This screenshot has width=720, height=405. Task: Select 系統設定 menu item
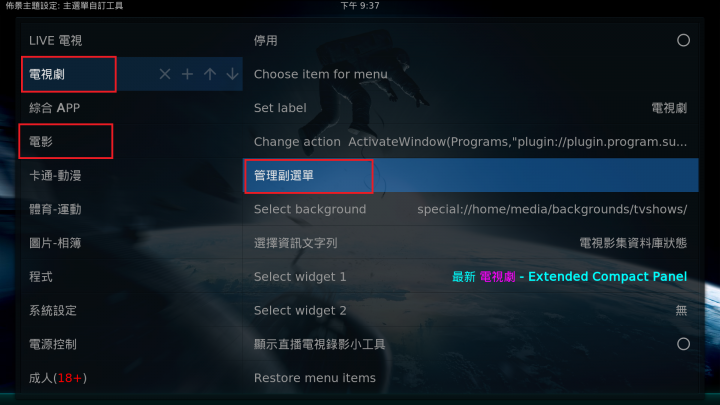[132, 310]
